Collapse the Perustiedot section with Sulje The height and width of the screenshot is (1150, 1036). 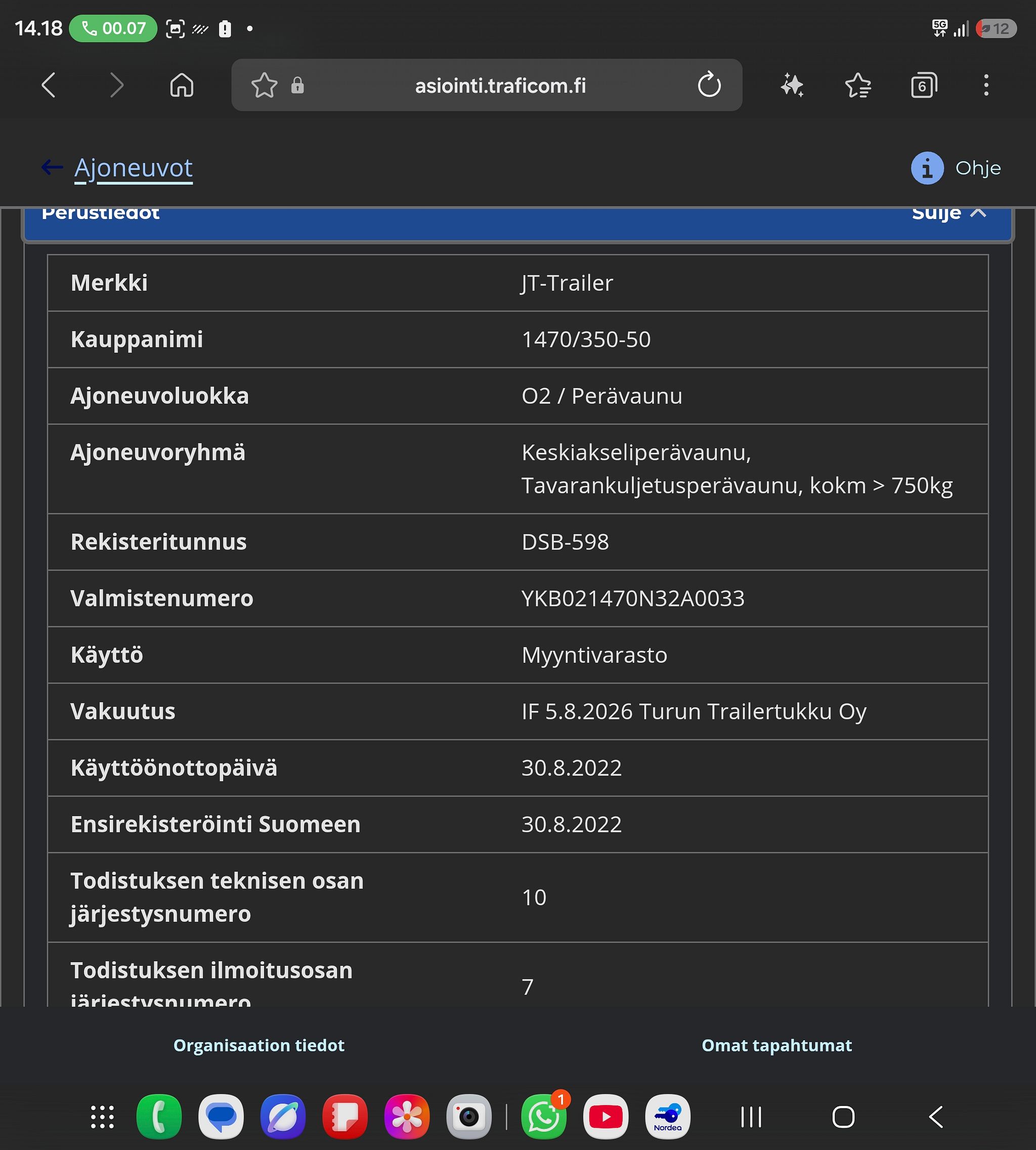[x=949, y=214]
